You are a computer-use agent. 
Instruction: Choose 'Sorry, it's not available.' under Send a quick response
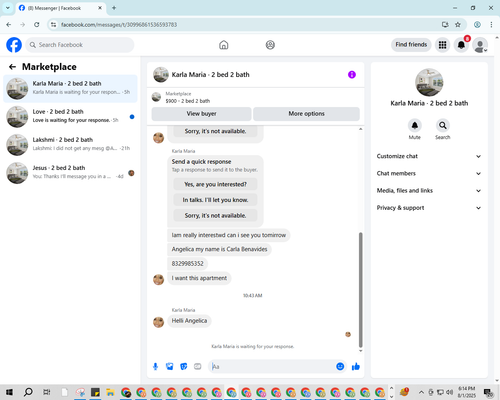[x=215, y=216]
